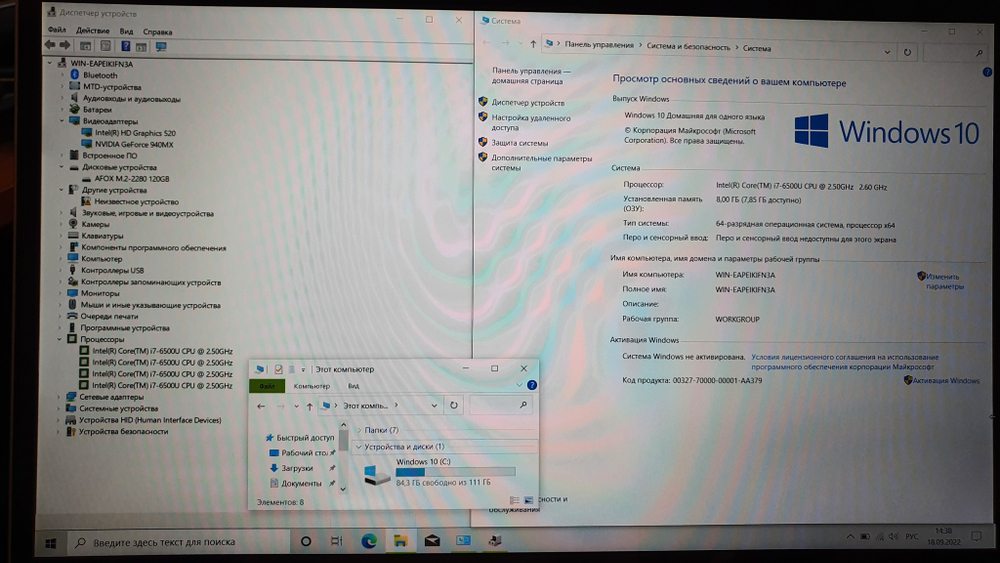Open Настройка удаленного доступа link
This screenshot has height=563, width=1000.
pyautogui.click(x=531, y=122)
